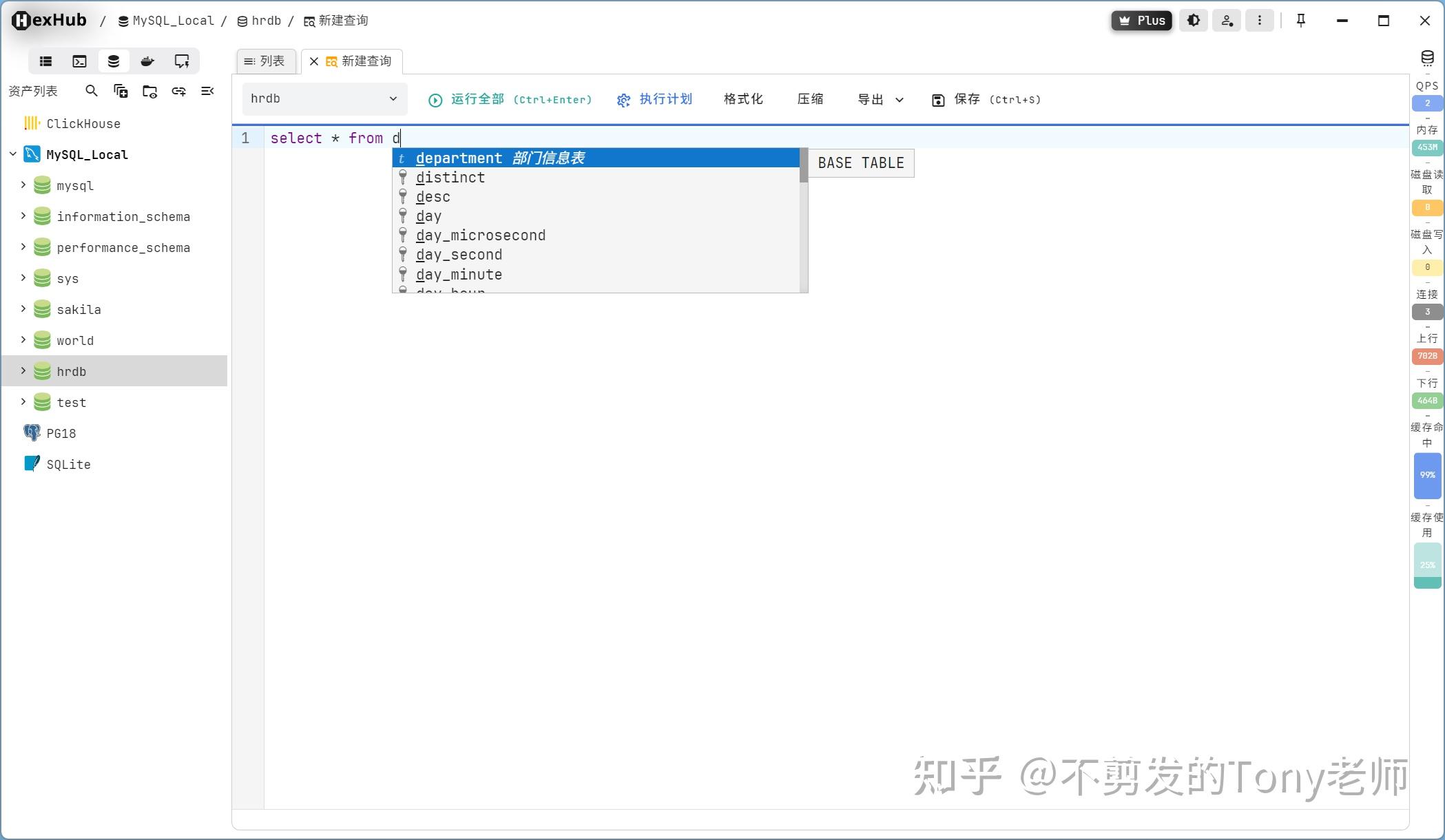
Task: Open the new connection link icon
Action: tap(179, 91)
